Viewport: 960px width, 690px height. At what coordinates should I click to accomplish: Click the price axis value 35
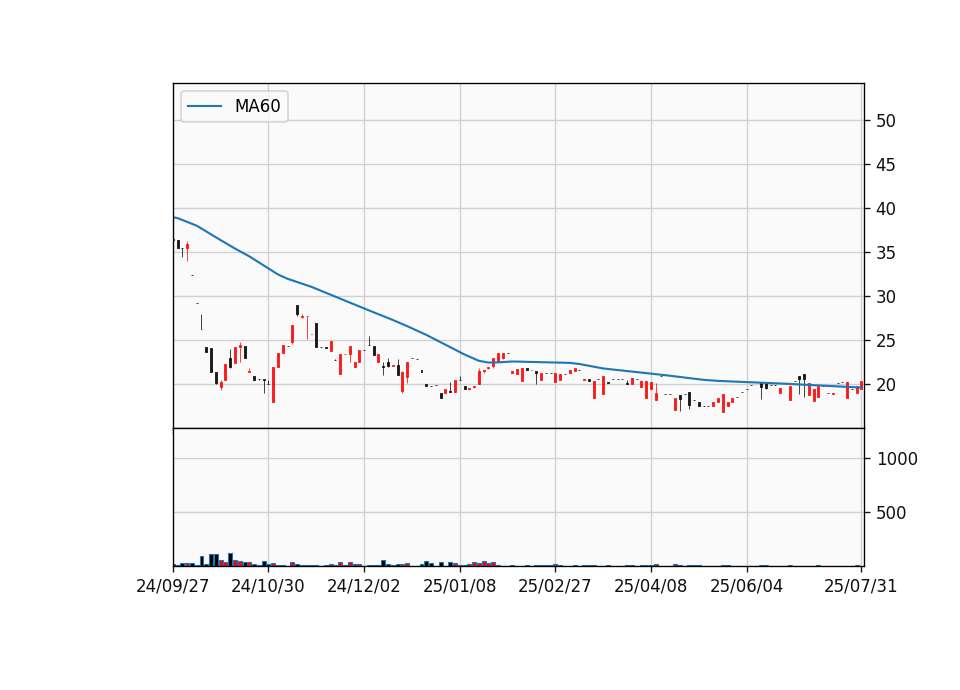click(x=885, y=253)
